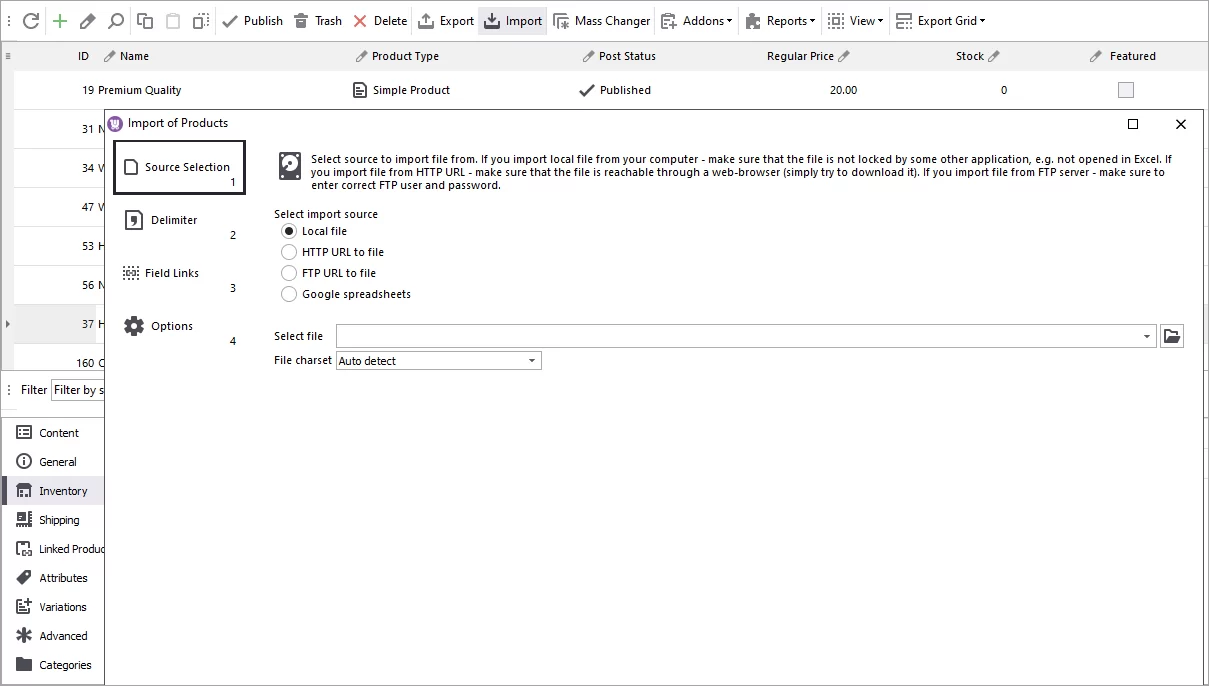Choose Google spreadsheets as import source
The height and width of the screenshot is (686, 1209).
pos(288,293)
